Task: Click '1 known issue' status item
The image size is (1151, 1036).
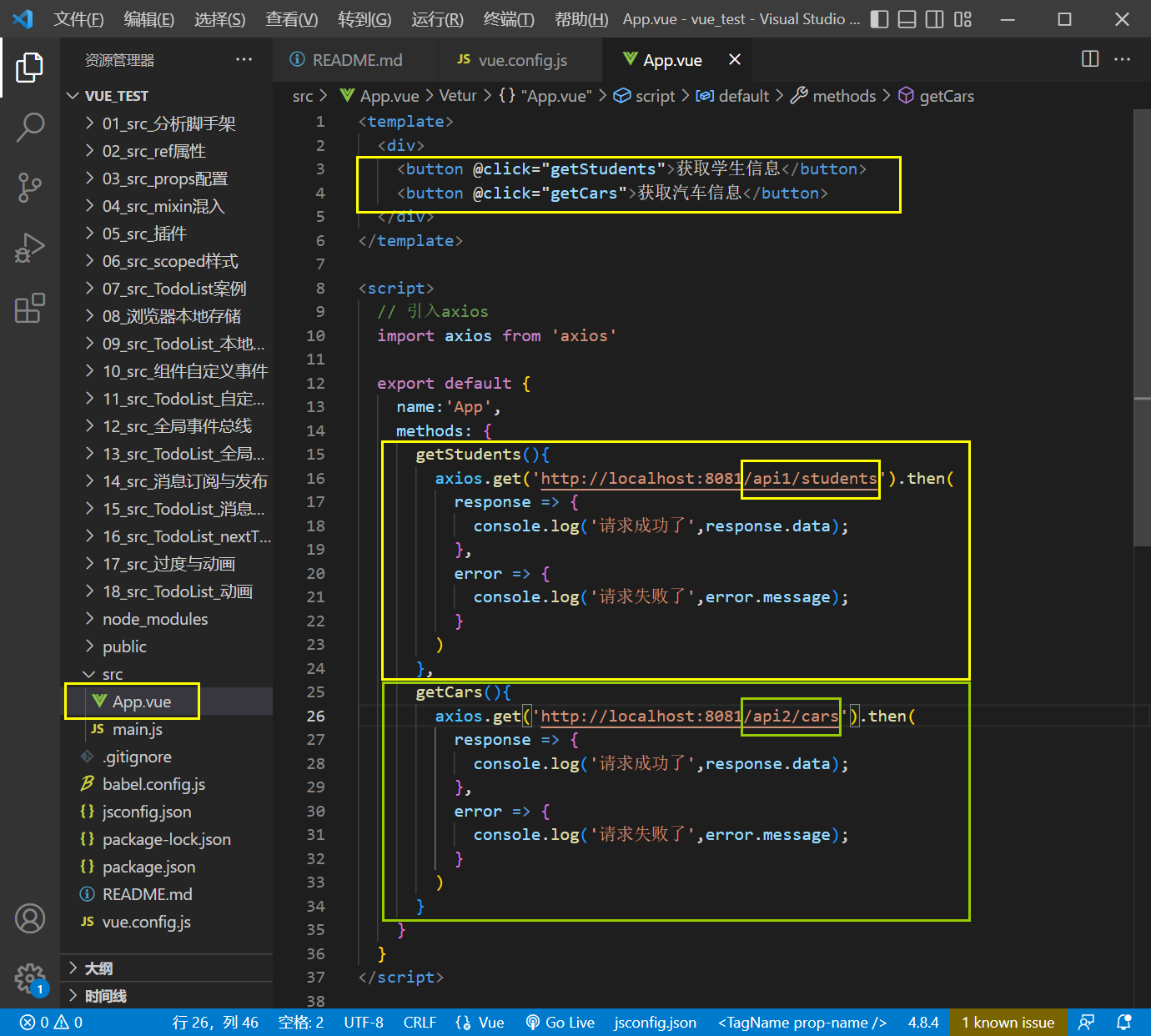Action: (x=1008, y=1023)
